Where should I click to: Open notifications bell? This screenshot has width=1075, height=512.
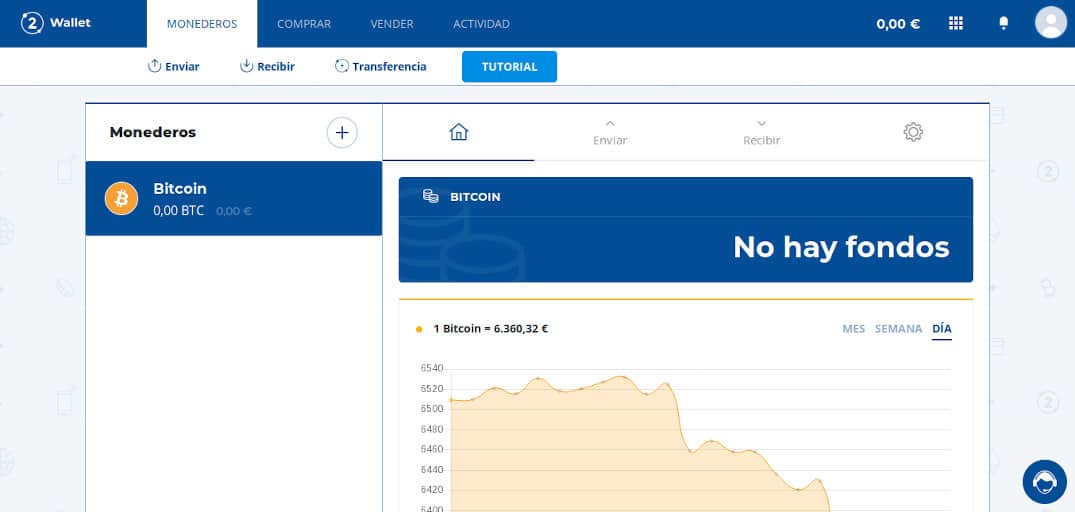point(1004,23)
